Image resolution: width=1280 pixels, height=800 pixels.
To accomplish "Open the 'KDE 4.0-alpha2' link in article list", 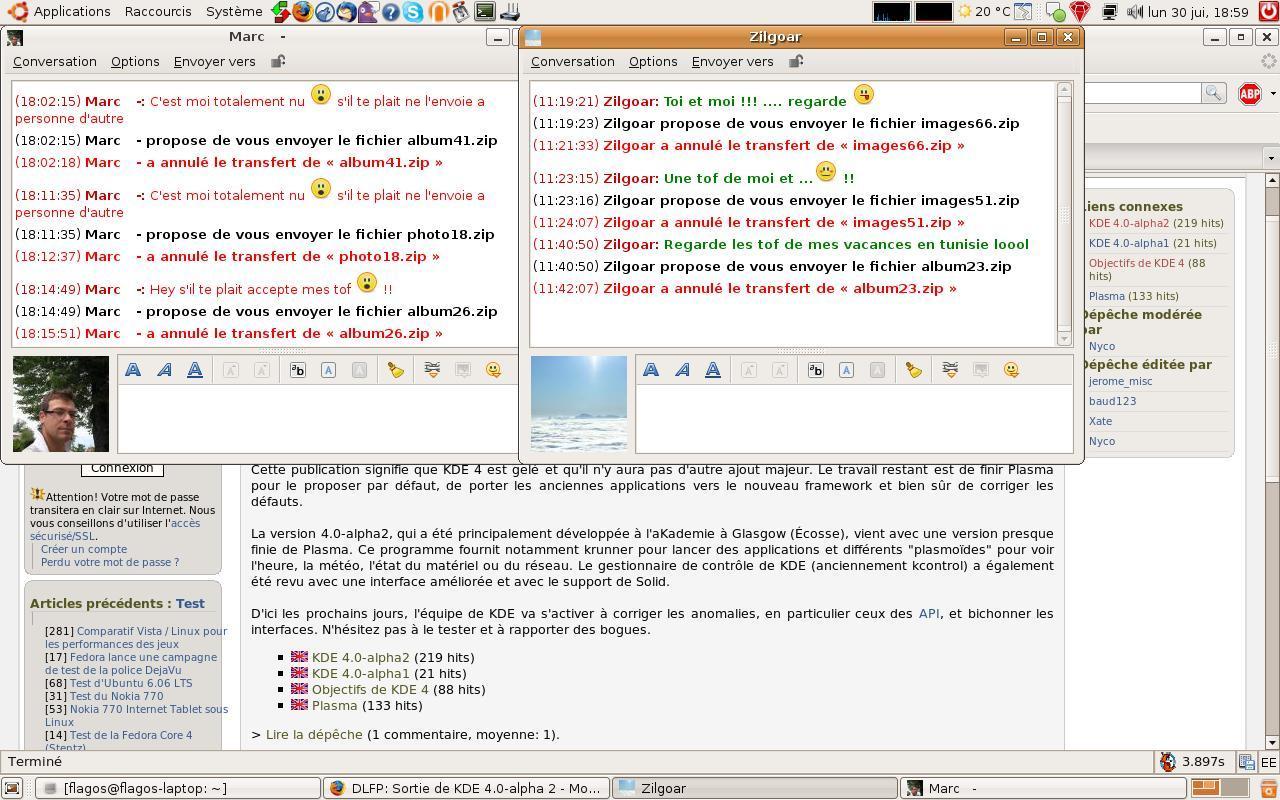I will [x=360, y=657].
